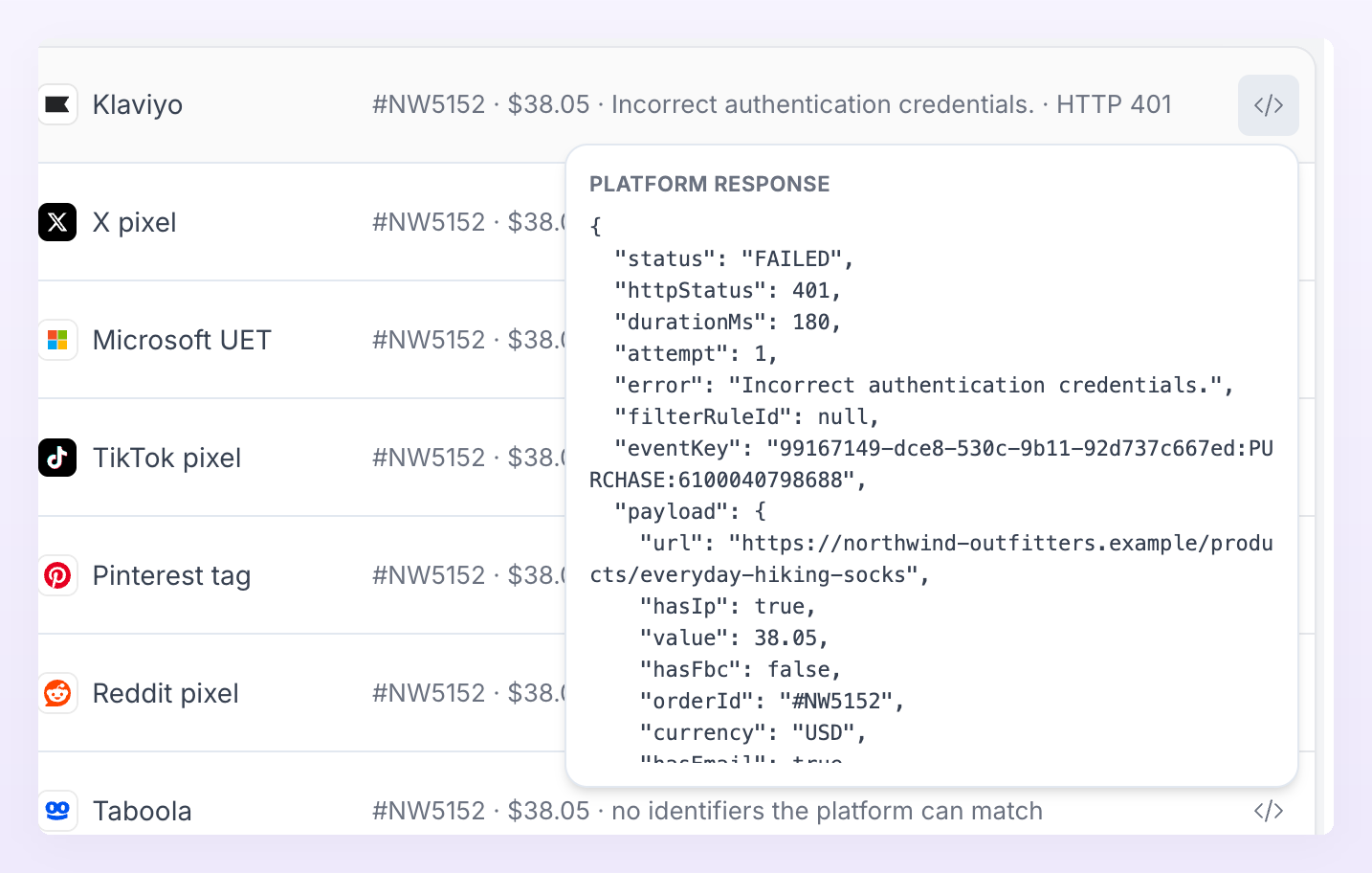The width and height of the screenshot is (1372, 873).
Task: Click the "hasFbc": false line
Action: (x=741, y=669)
